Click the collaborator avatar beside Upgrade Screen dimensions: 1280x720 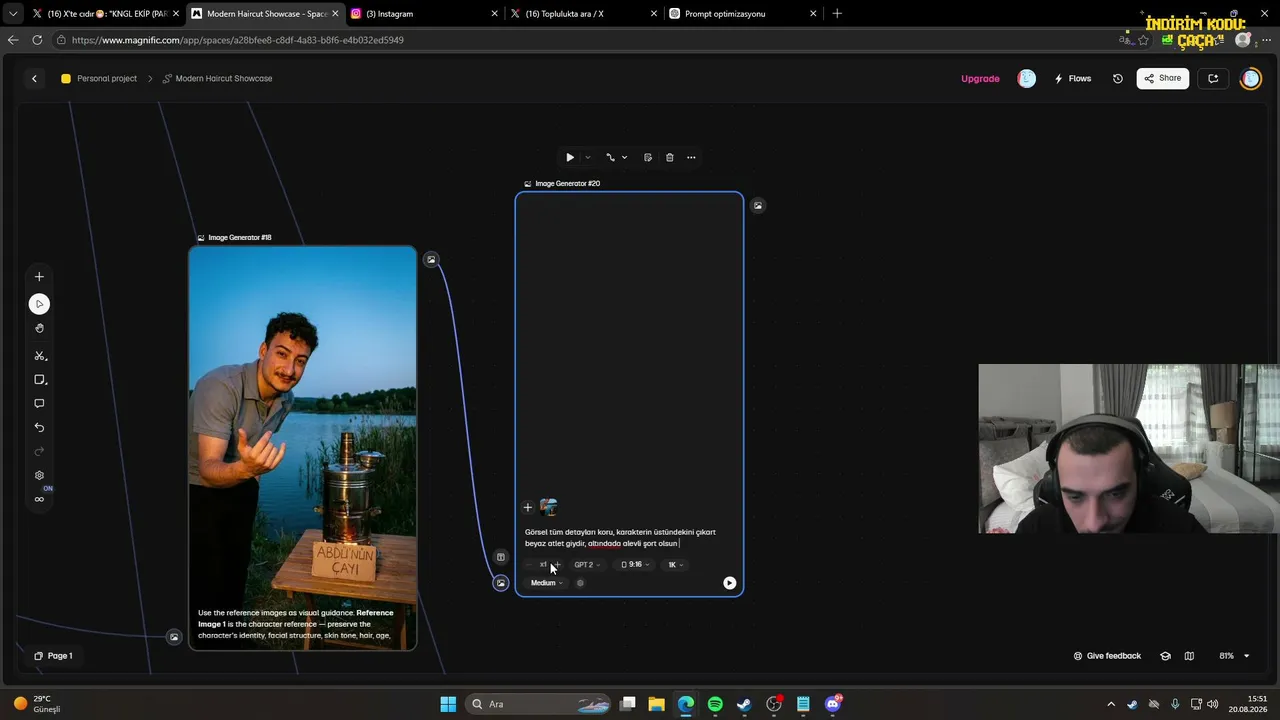coord(1027,79)
